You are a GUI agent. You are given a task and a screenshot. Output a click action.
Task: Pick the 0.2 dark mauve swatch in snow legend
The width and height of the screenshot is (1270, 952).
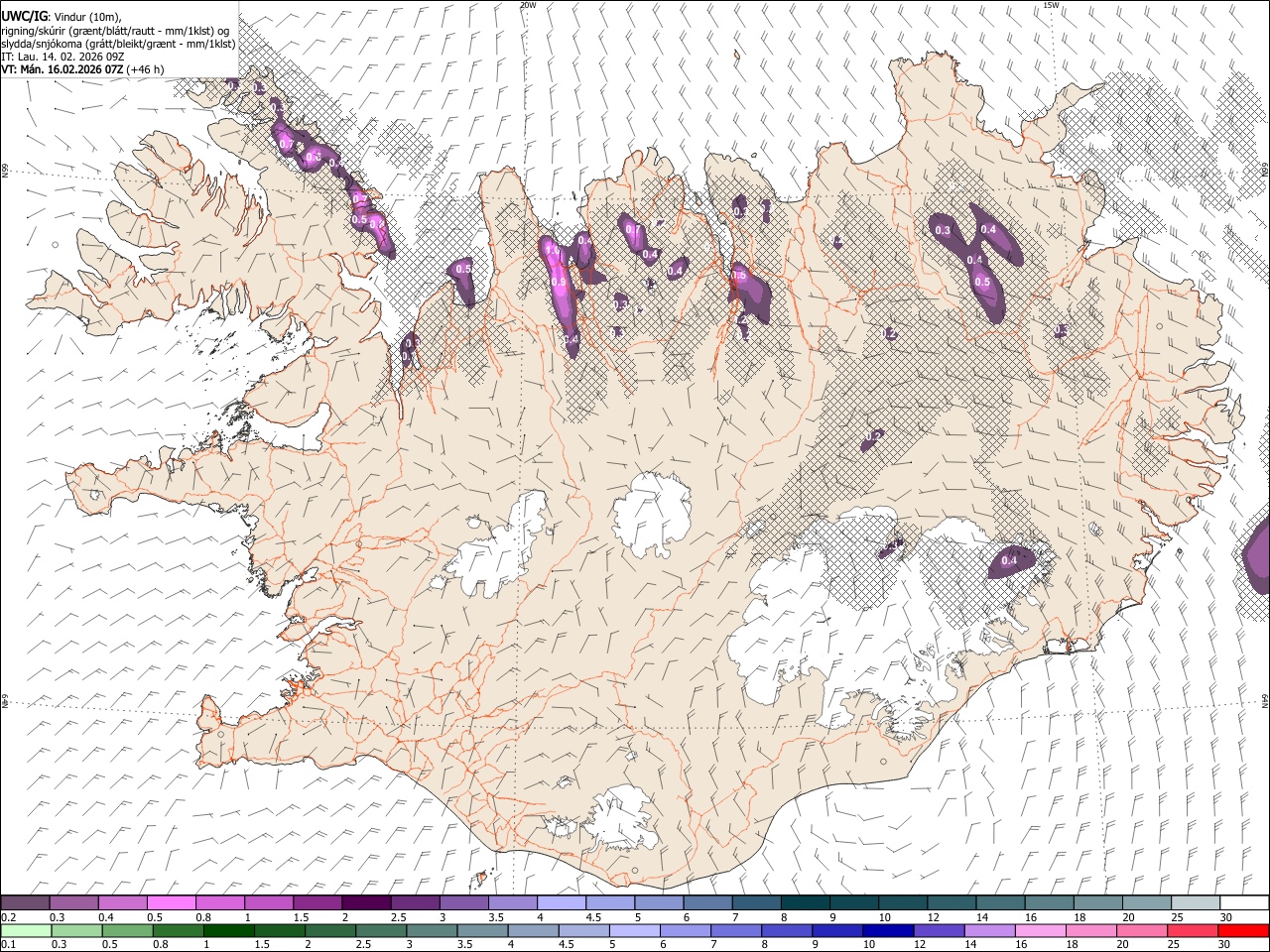coord(26,902)
